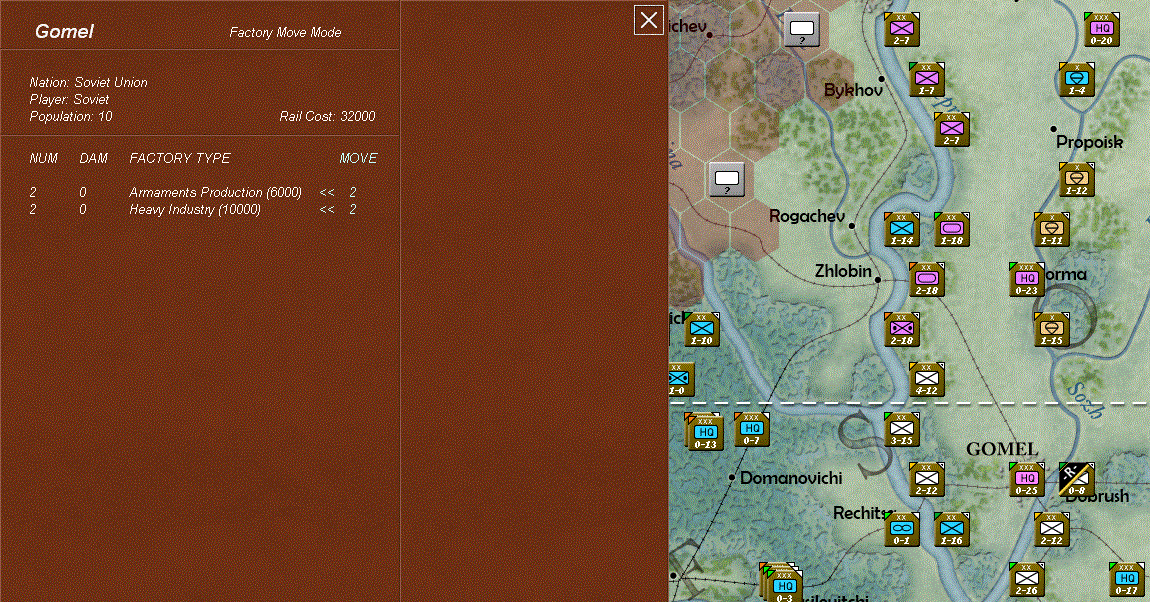Image resolution: width=1150 pixels, height=602 pixels.
Task: Select the blue 1-0 counter cut off at the map's left edge
Action: [x=679, y=378]
